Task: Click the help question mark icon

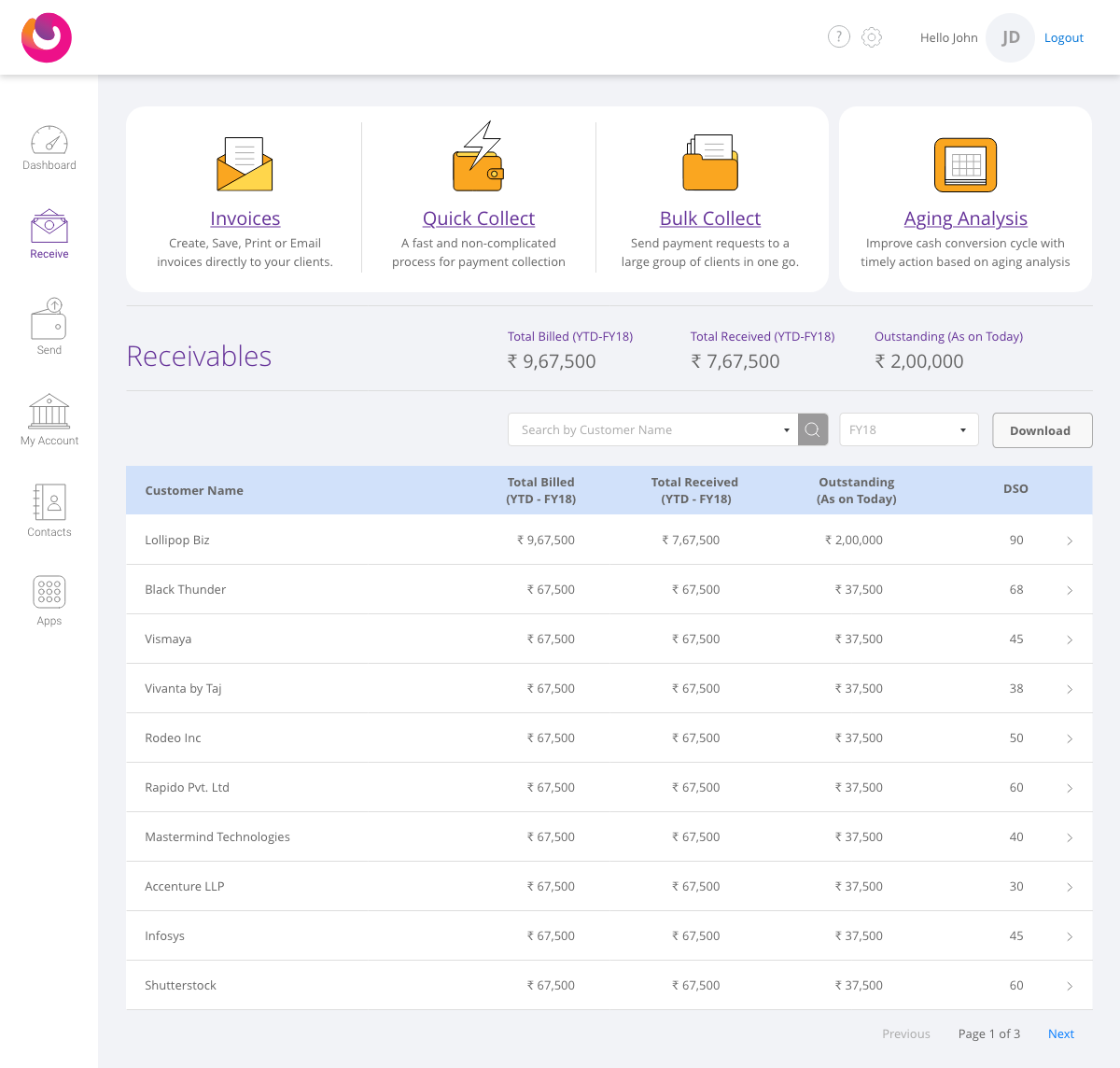Action: click(839, 36)
